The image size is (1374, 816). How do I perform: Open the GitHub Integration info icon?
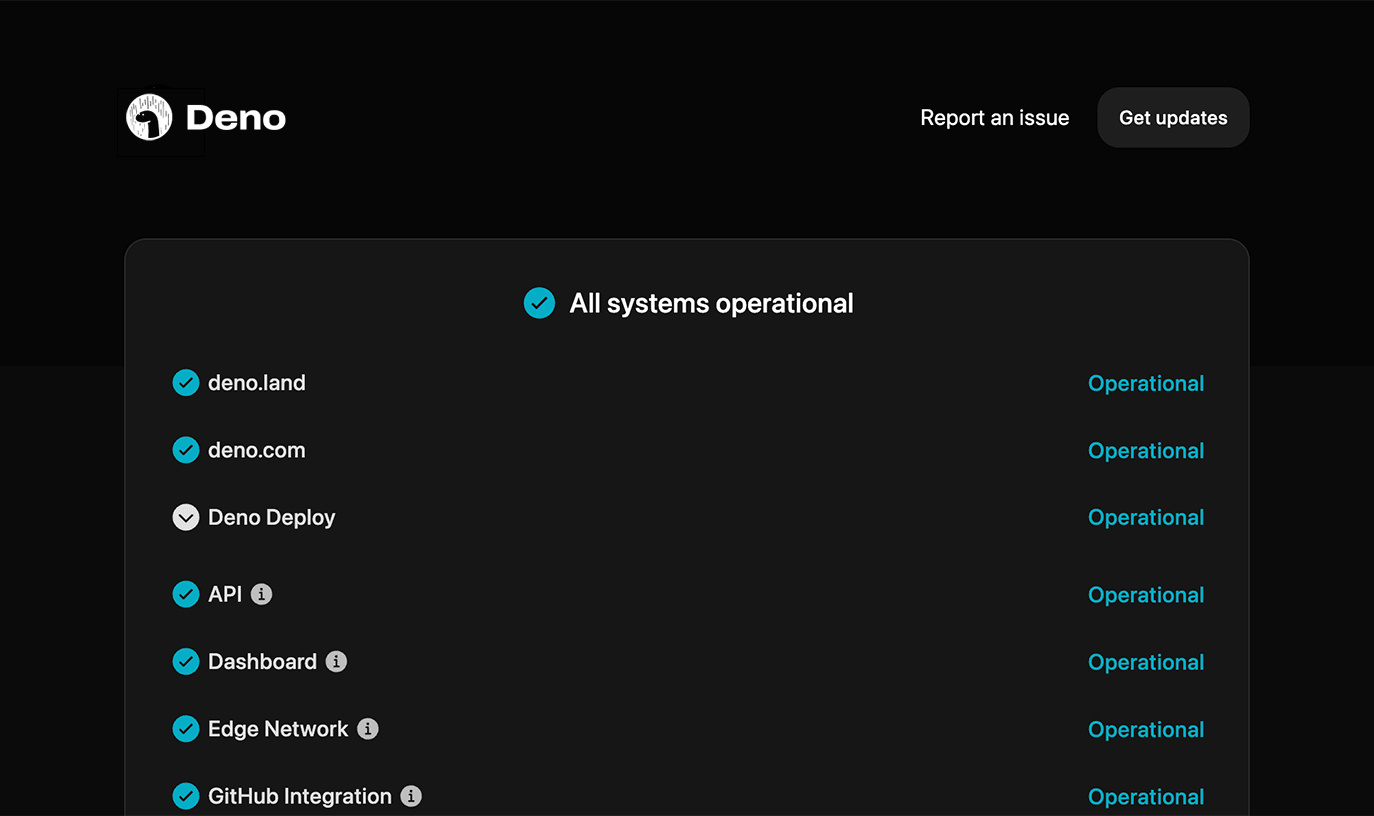coord(411,796)
